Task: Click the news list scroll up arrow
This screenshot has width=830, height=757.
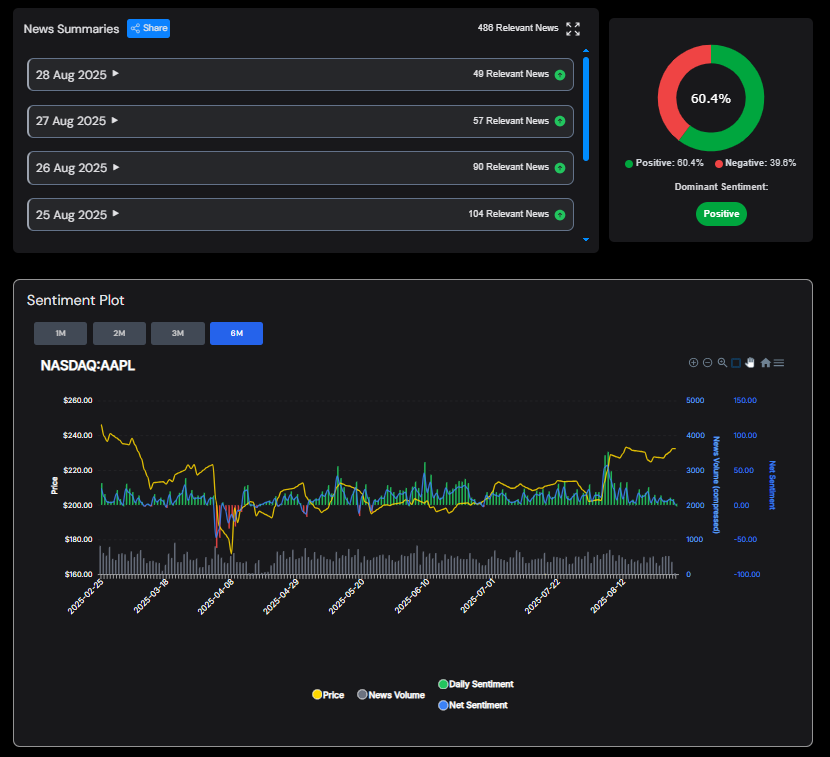Action: coord(586,51)
